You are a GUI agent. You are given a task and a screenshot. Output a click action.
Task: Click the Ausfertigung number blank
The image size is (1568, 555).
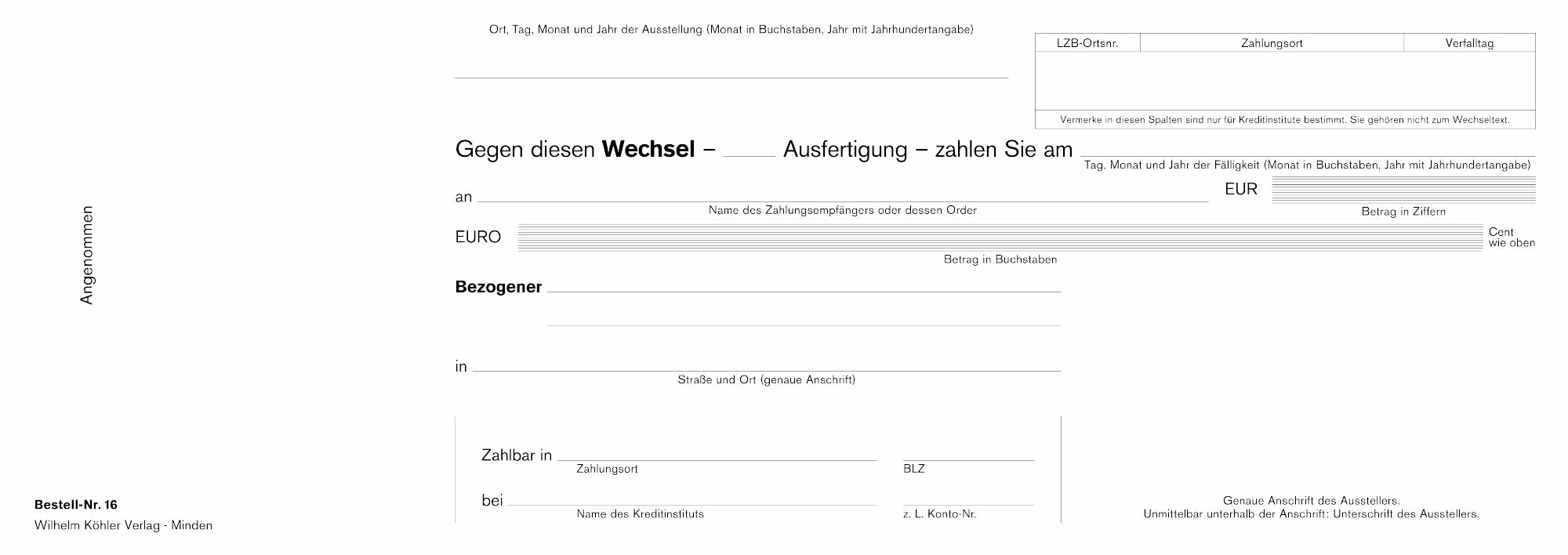click(749, 154)
